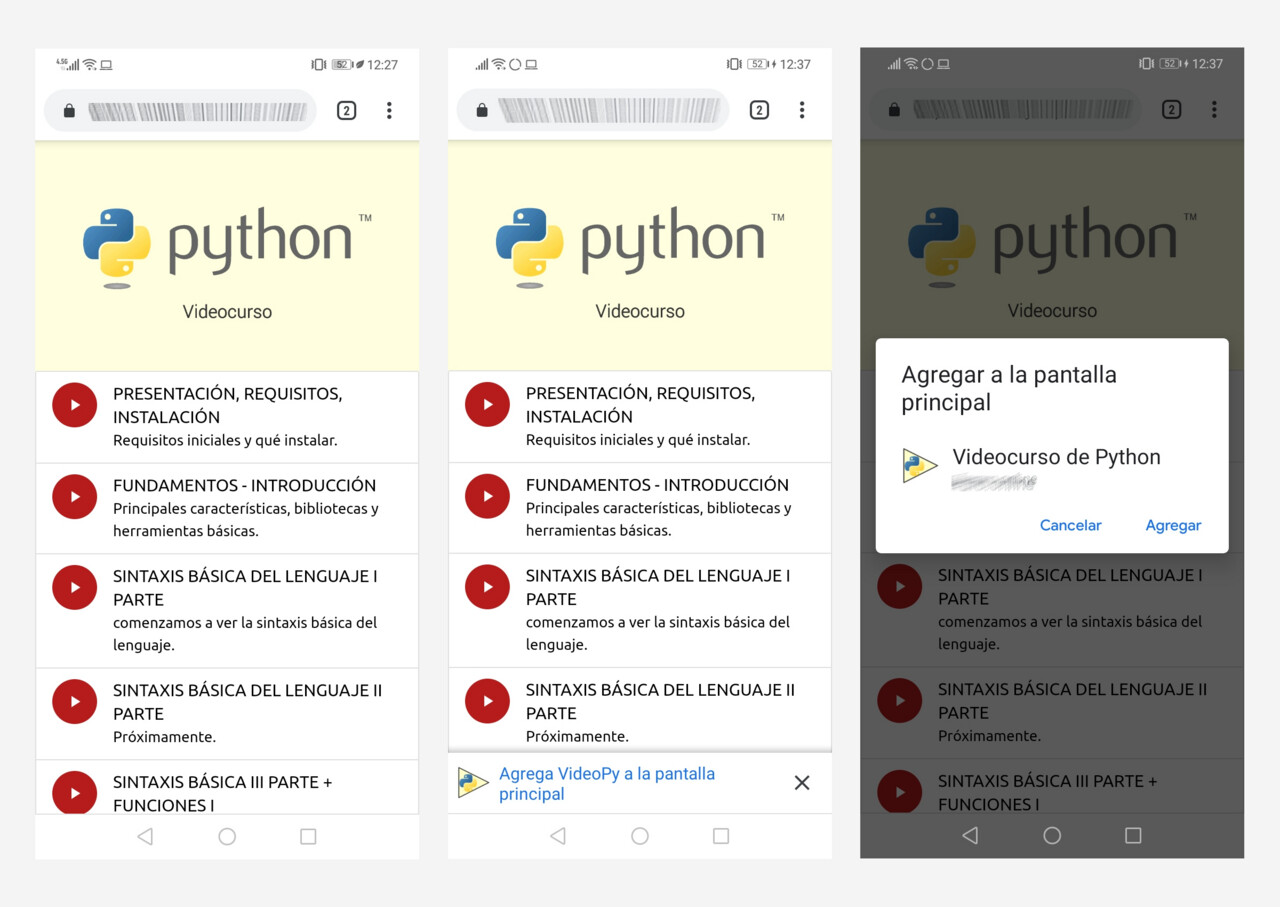Viewport: 1280px width, 907px height.
Task: Tap Android back button in right phone
Action: 970,836
